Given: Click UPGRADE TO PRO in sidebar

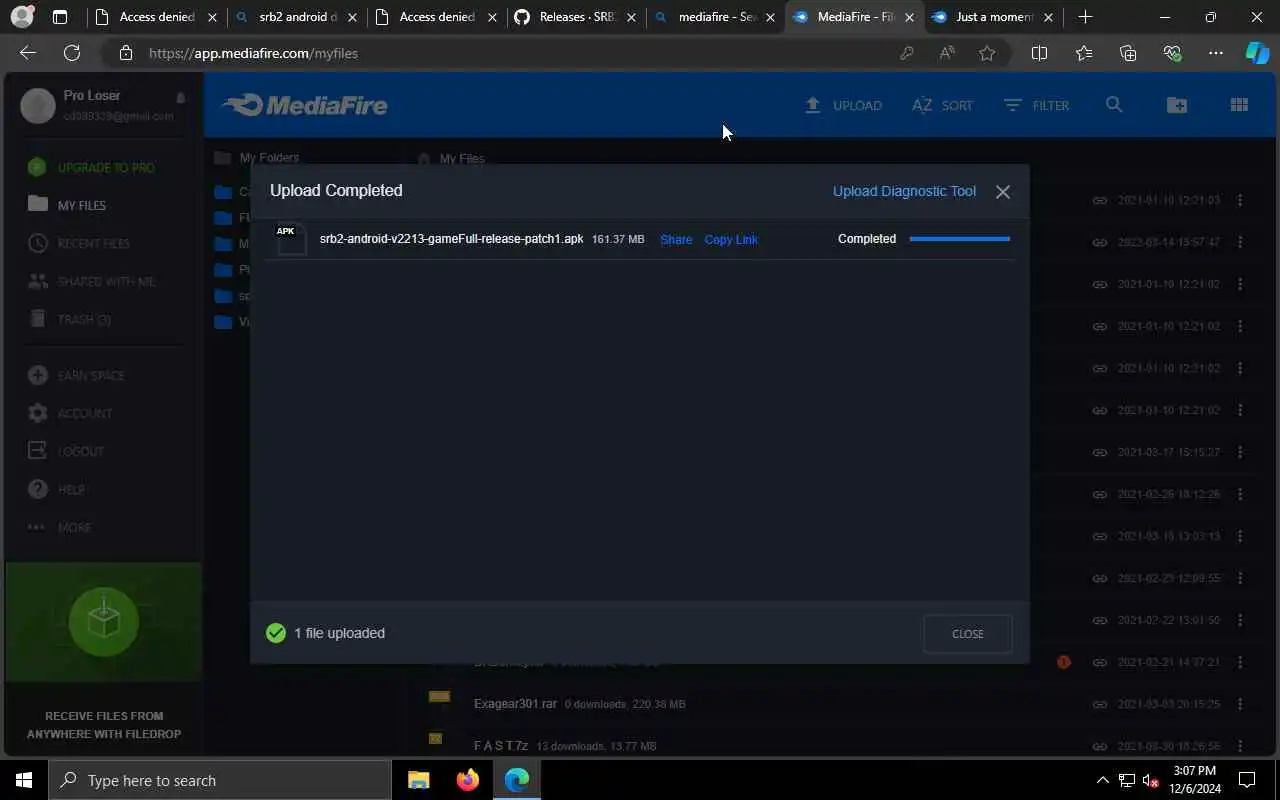Looking at the screenshot, I should [x=92, y=167].
